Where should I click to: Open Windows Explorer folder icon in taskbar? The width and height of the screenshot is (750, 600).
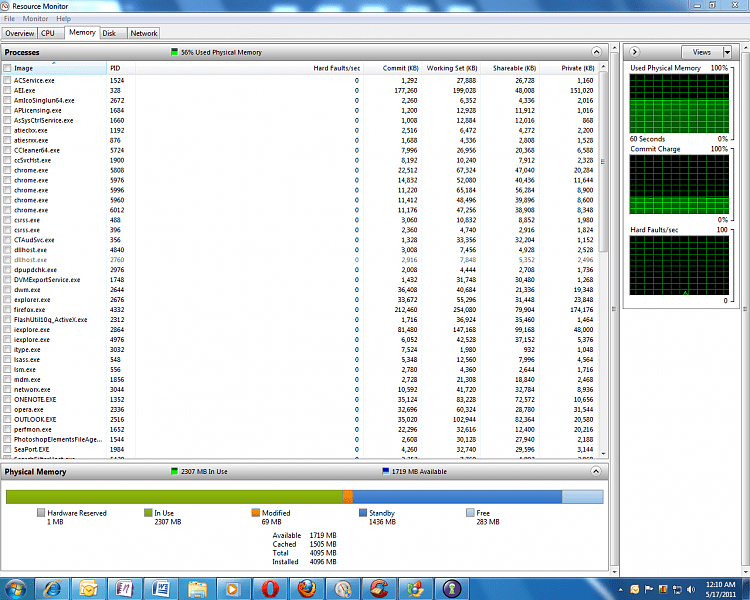click(197, 589)
